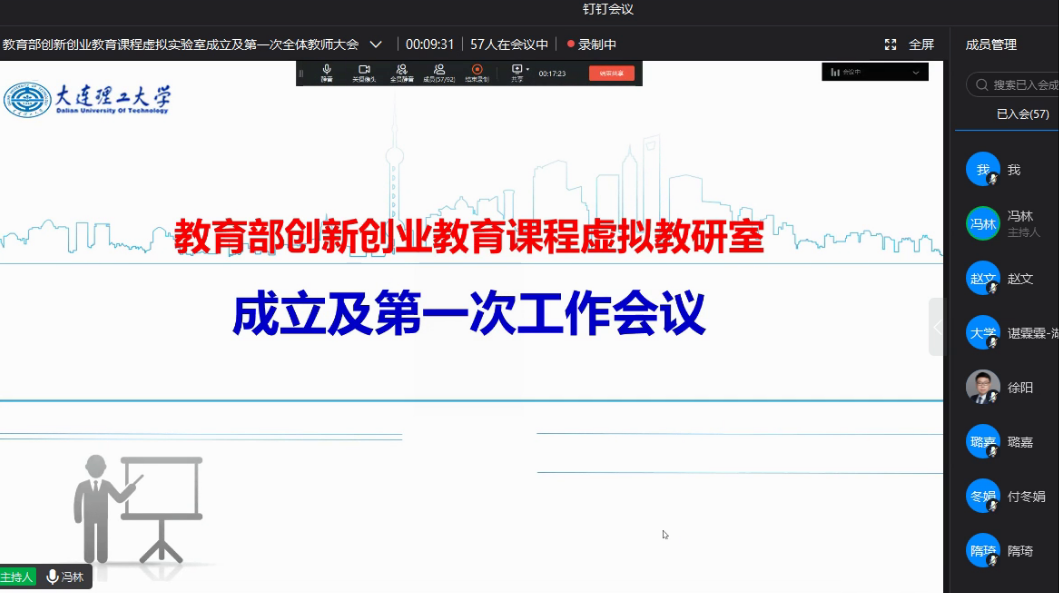1059x593 pixels.
Task: Click the microphone mute icon in shared toolbar
Action: (327, 70)
